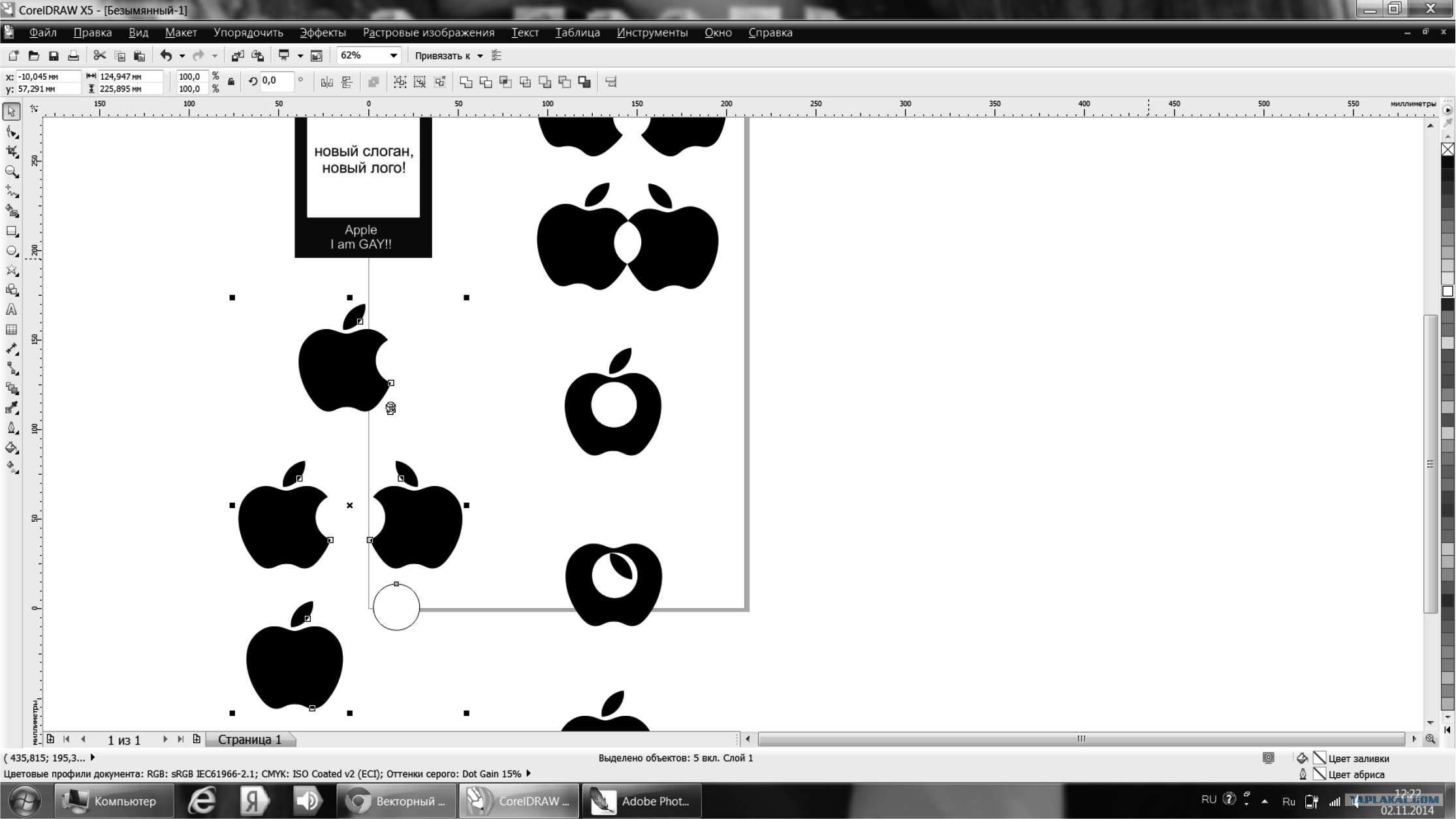
Task: Select the Table tool
Action: [12, 330]
